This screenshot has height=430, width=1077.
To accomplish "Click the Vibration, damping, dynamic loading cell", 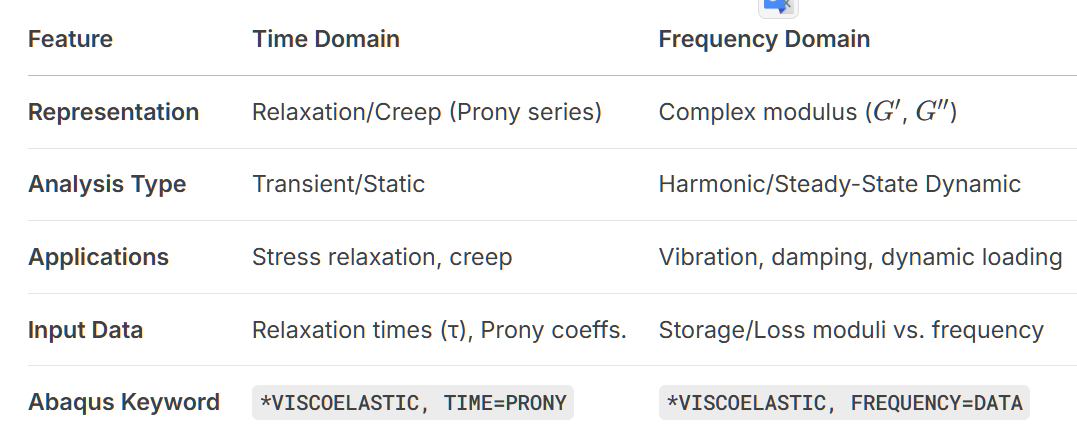I will 860,257.
